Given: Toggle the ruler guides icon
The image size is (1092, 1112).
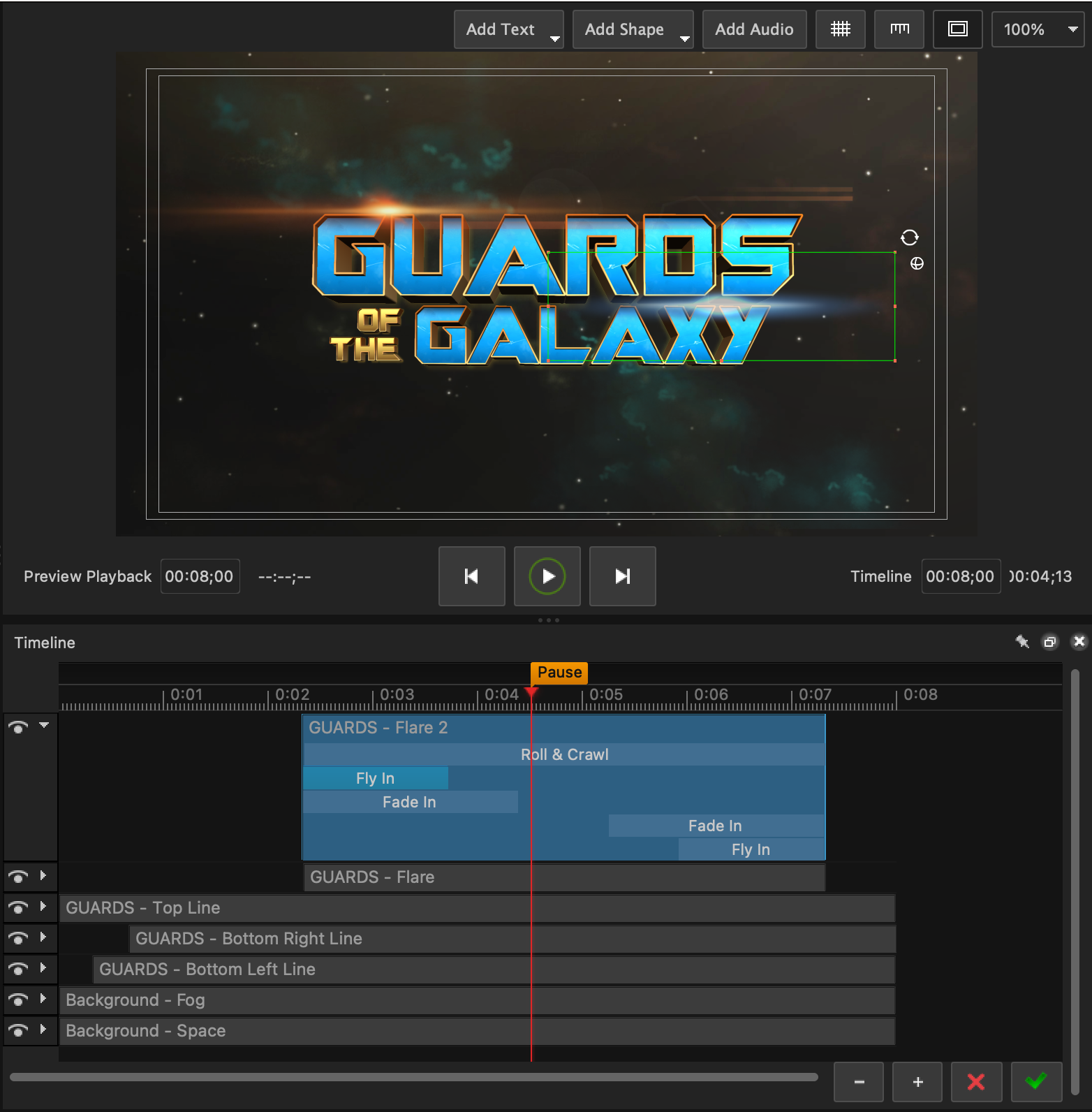Looking at the screenshot, I should click(899, 29).
